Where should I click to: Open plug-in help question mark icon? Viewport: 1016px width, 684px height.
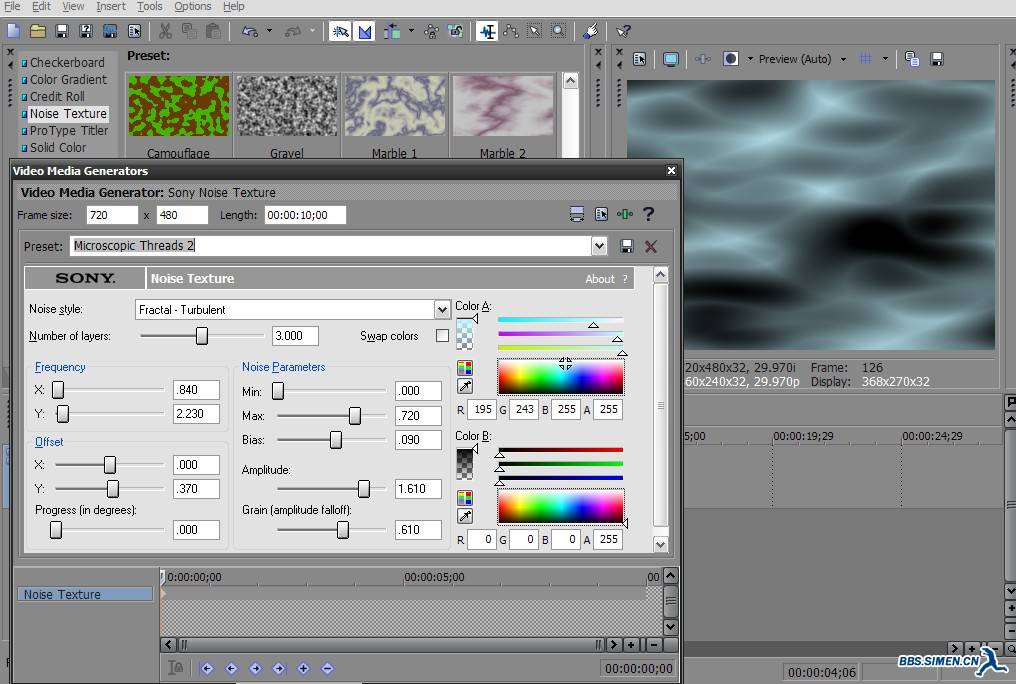pyautogui.click(x=648, y=214)
